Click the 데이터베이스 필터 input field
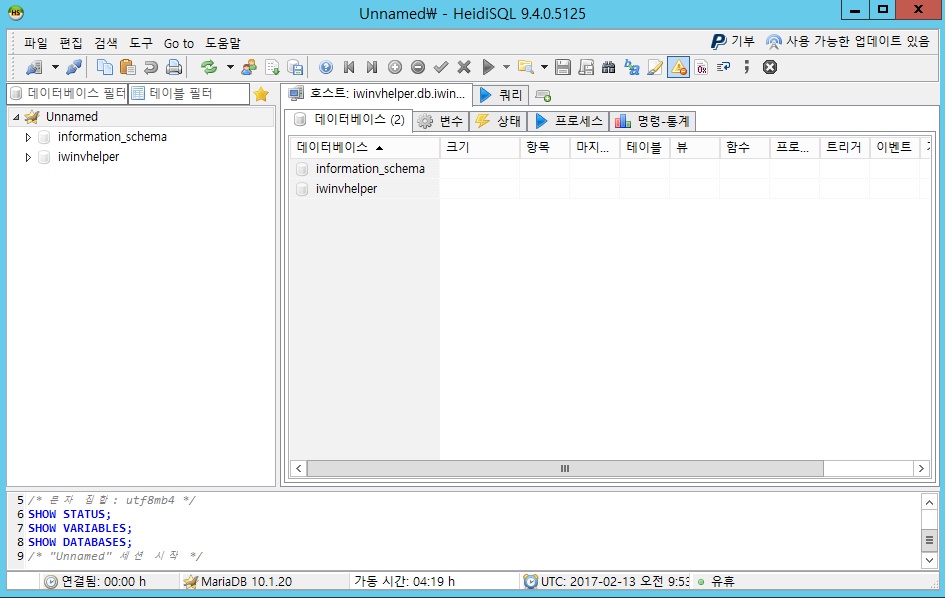 69,93
